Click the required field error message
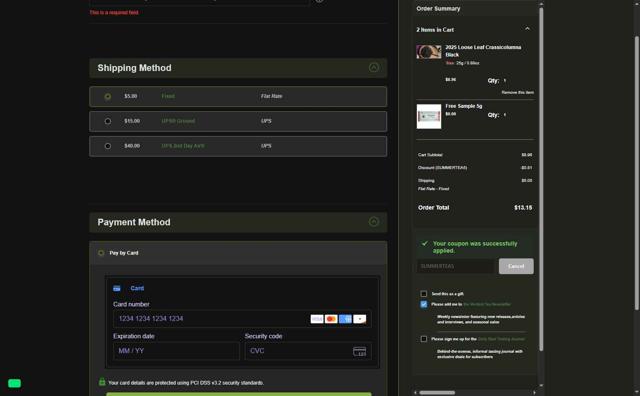 click(114, 13)
